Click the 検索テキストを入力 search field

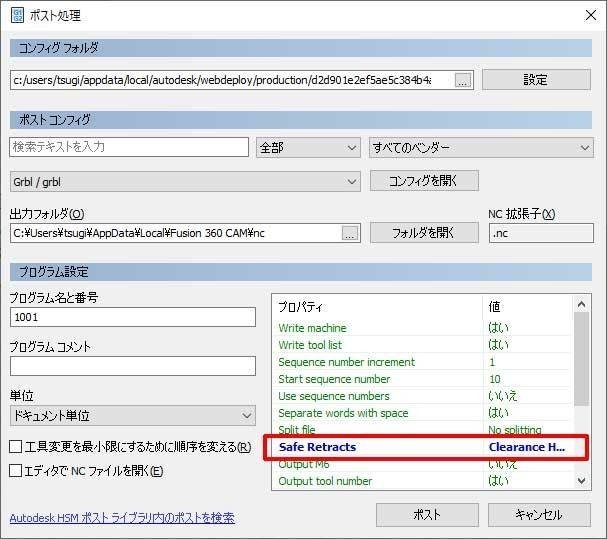click(x=129, y=147)
